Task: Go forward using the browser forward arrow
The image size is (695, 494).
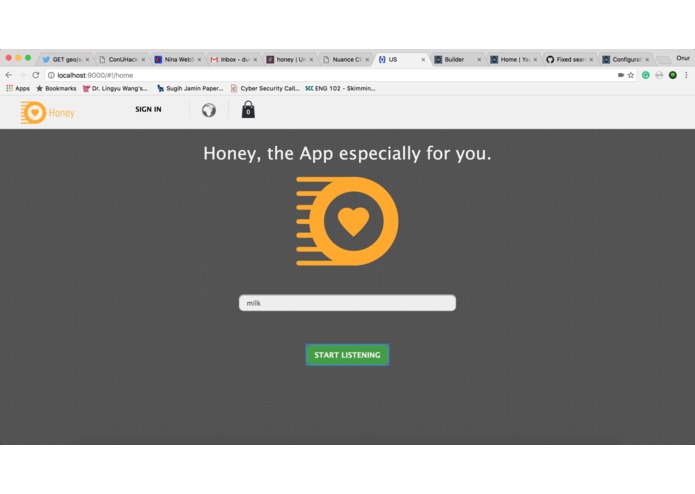Action: [22, 75]
